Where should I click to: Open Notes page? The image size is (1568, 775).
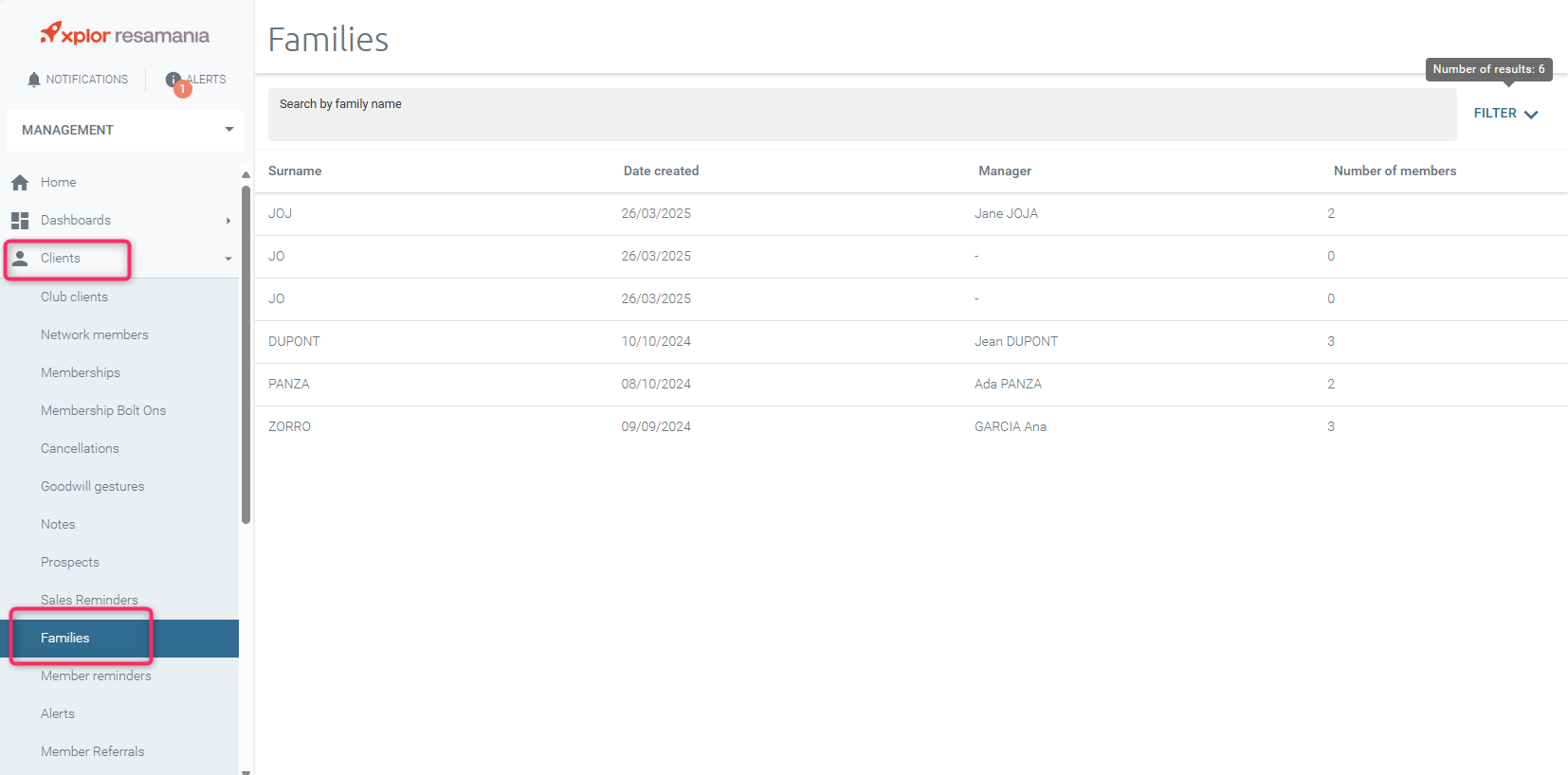coord(58,524)
